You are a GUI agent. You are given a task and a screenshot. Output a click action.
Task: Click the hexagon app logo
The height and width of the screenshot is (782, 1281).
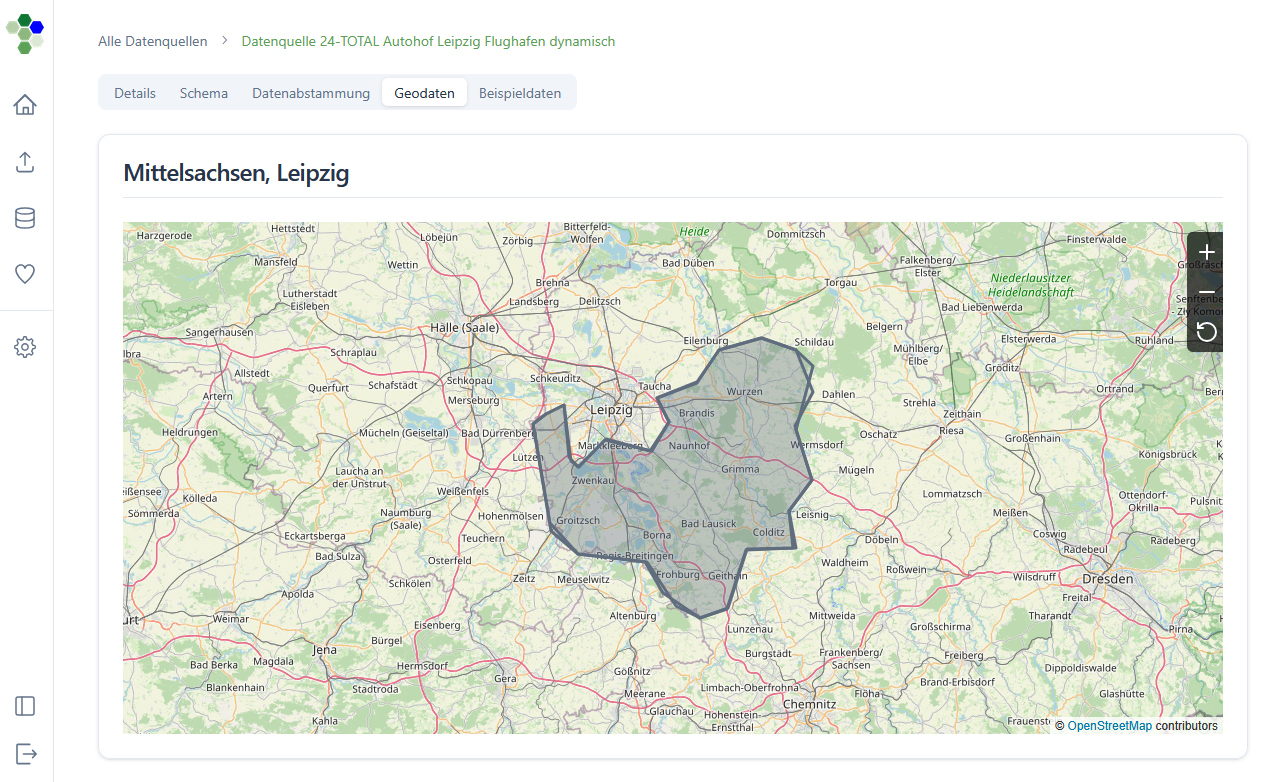[25, 33]
